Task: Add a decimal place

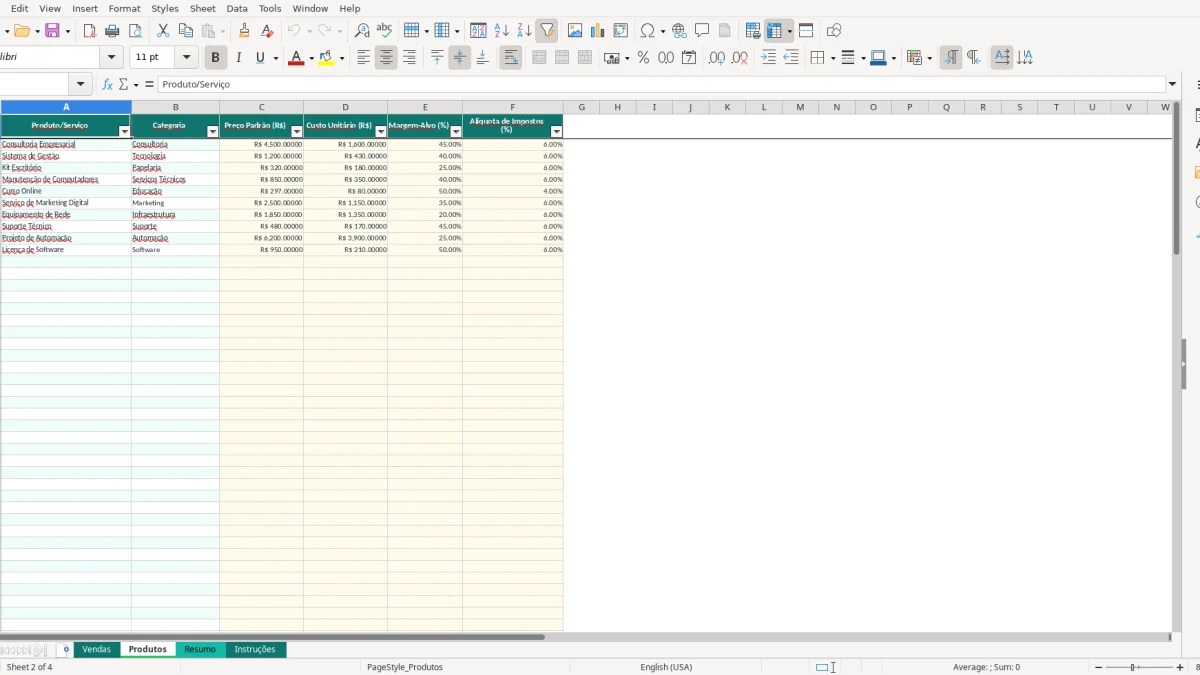Action: (717, 58)
